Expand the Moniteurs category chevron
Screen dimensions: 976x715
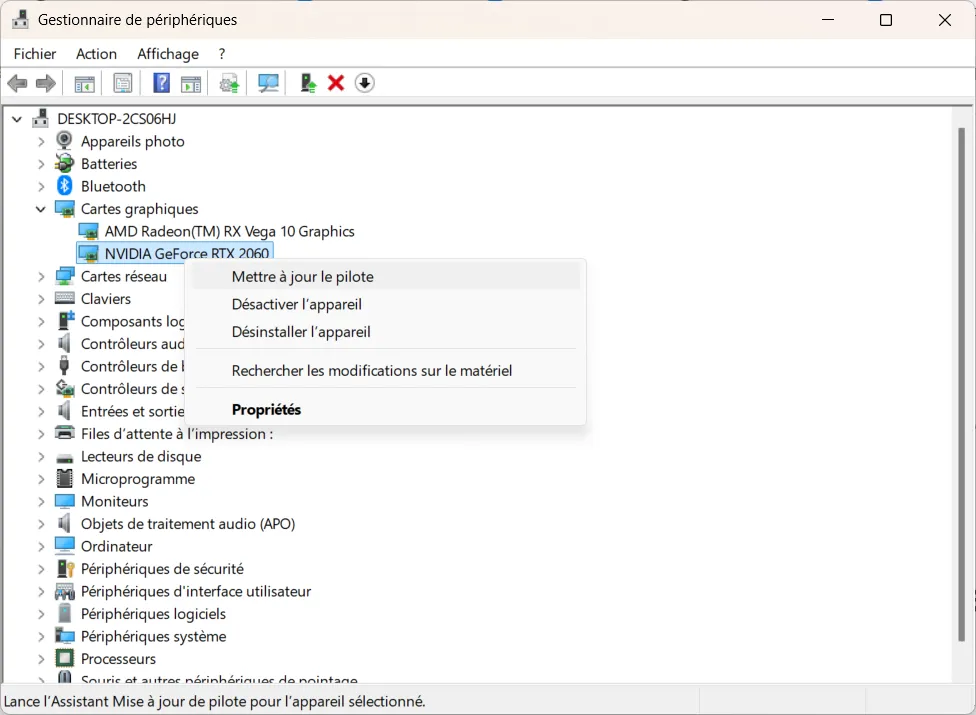pos(41,501)
